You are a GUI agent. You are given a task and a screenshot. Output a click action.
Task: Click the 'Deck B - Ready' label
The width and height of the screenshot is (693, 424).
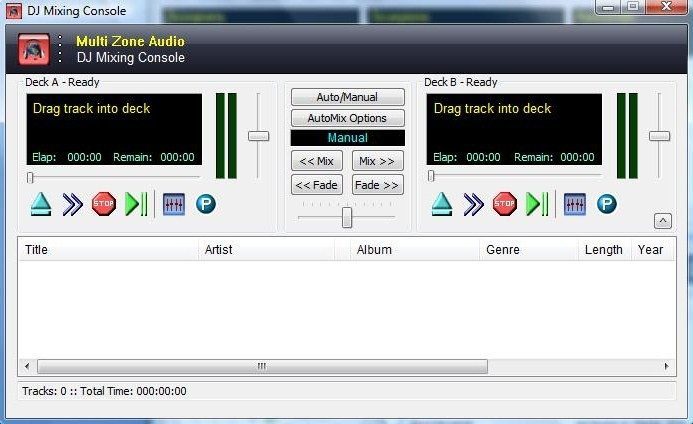(x=461, y=82)
